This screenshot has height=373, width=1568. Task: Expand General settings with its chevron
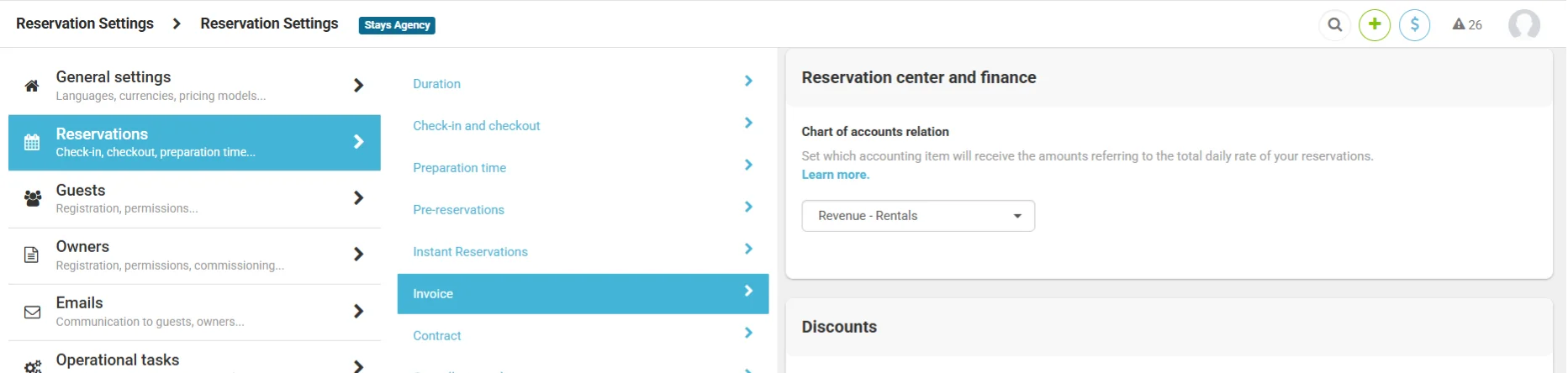358,85
